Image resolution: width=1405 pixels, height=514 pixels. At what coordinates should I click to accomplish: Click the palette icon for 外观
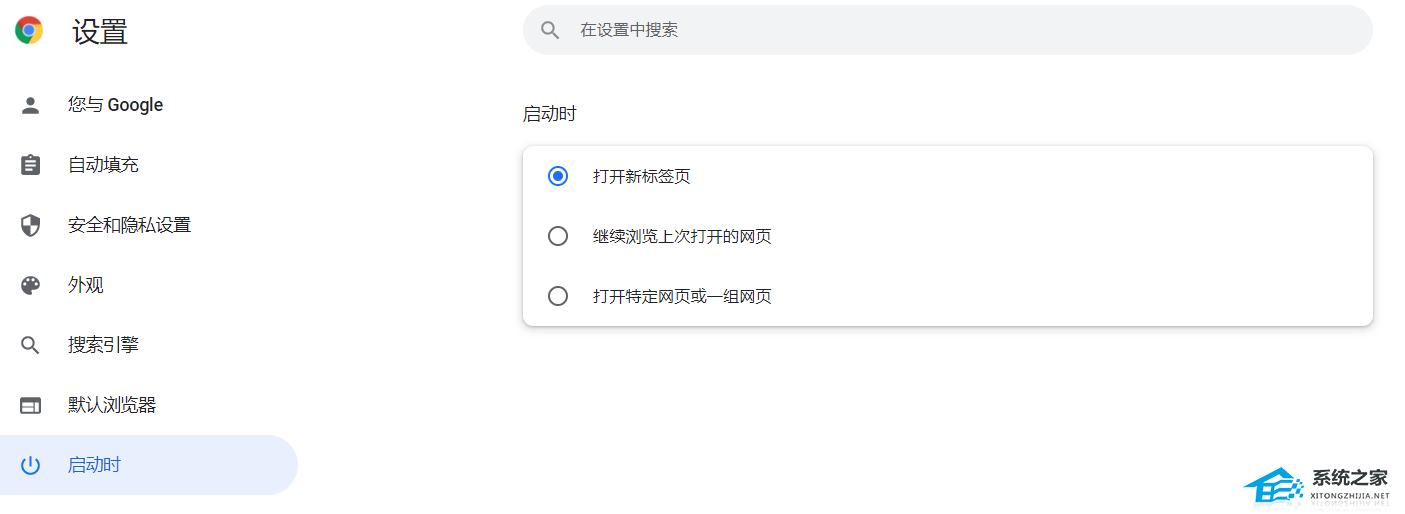coord(31,285)
